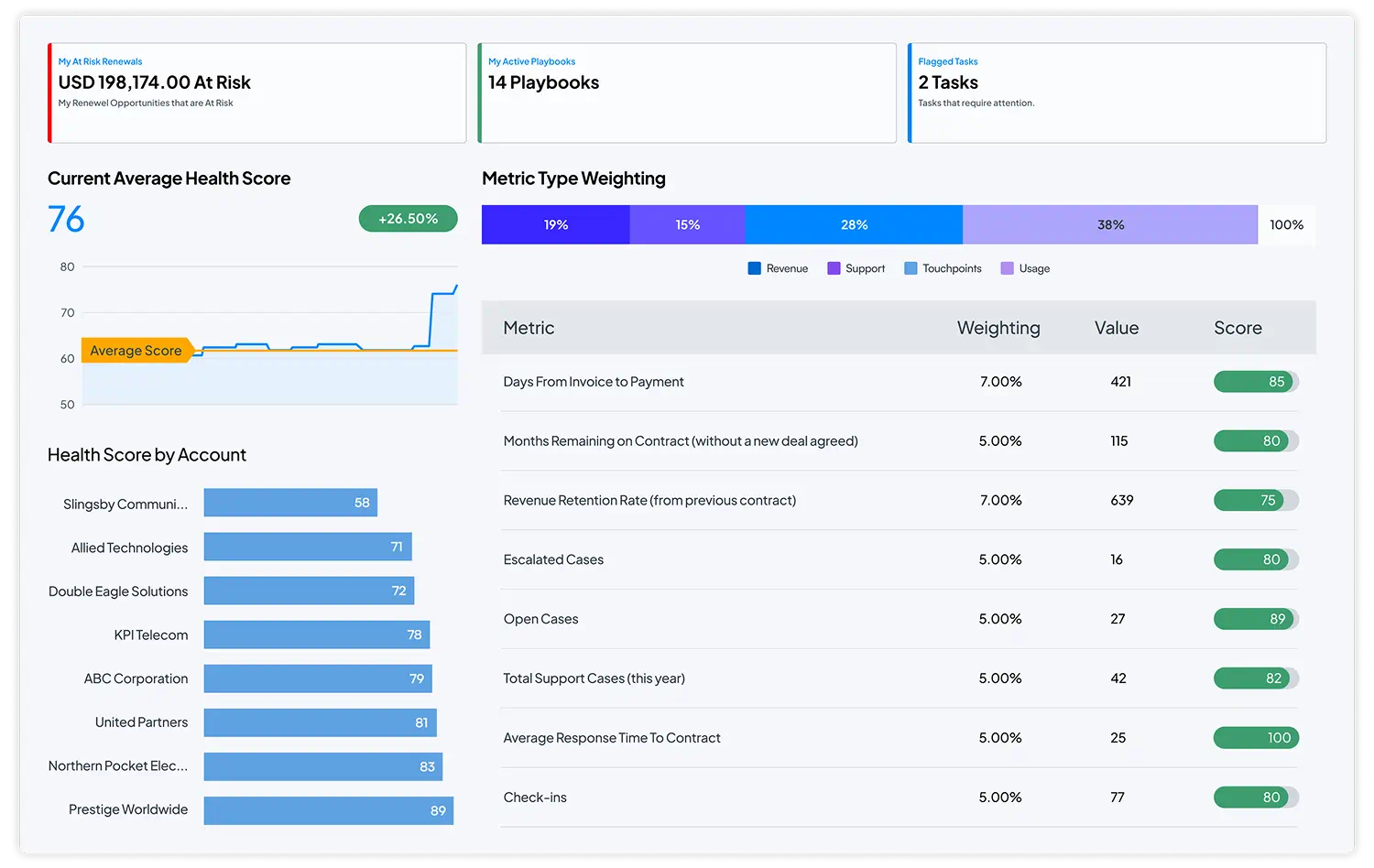Click the Score column header
1374x868 pixels.
click(x=1238, y=328)
